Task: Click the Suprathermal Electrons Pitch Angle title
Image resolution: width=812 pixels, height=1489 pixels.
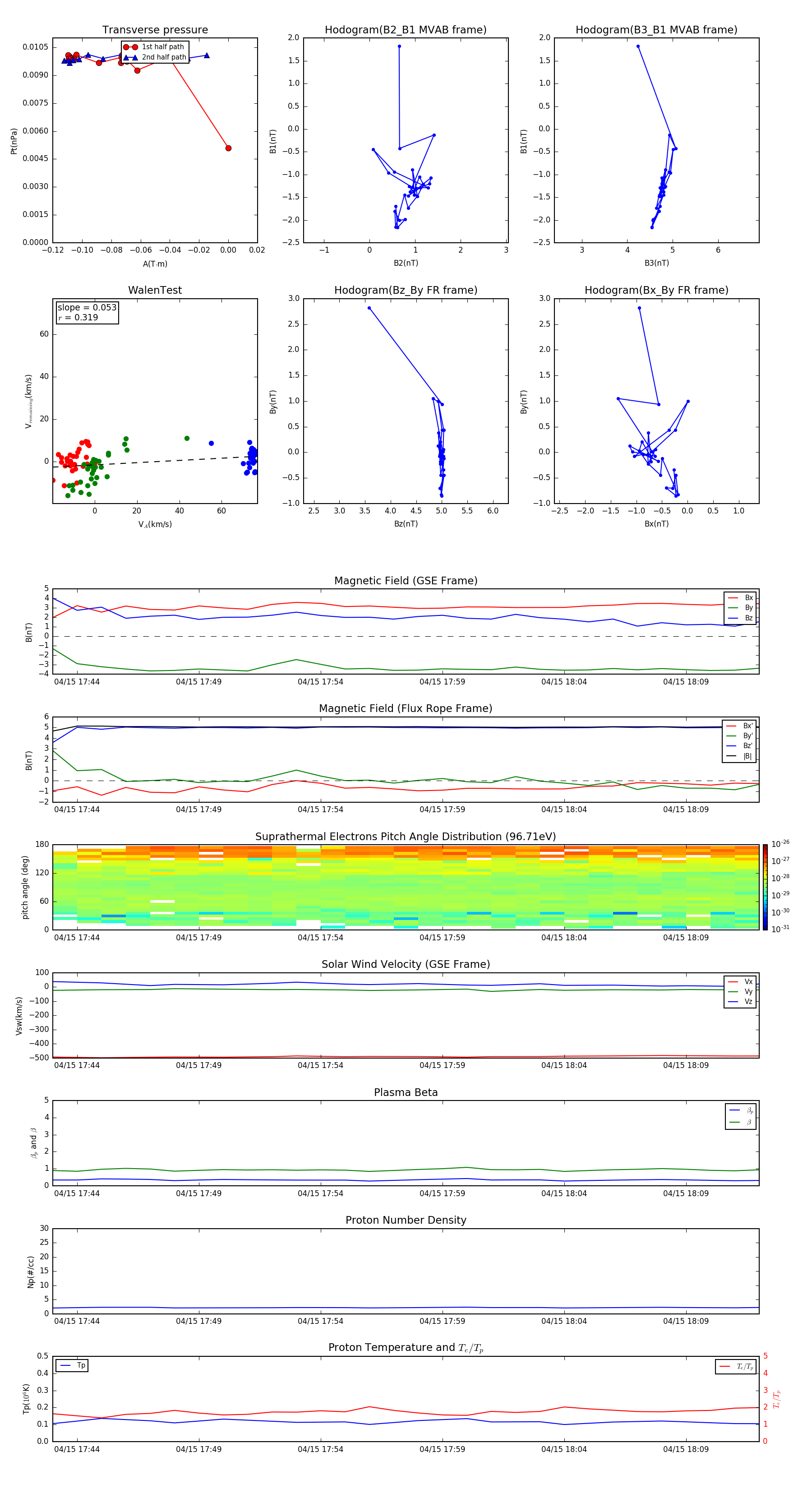Action: [406, 837]
